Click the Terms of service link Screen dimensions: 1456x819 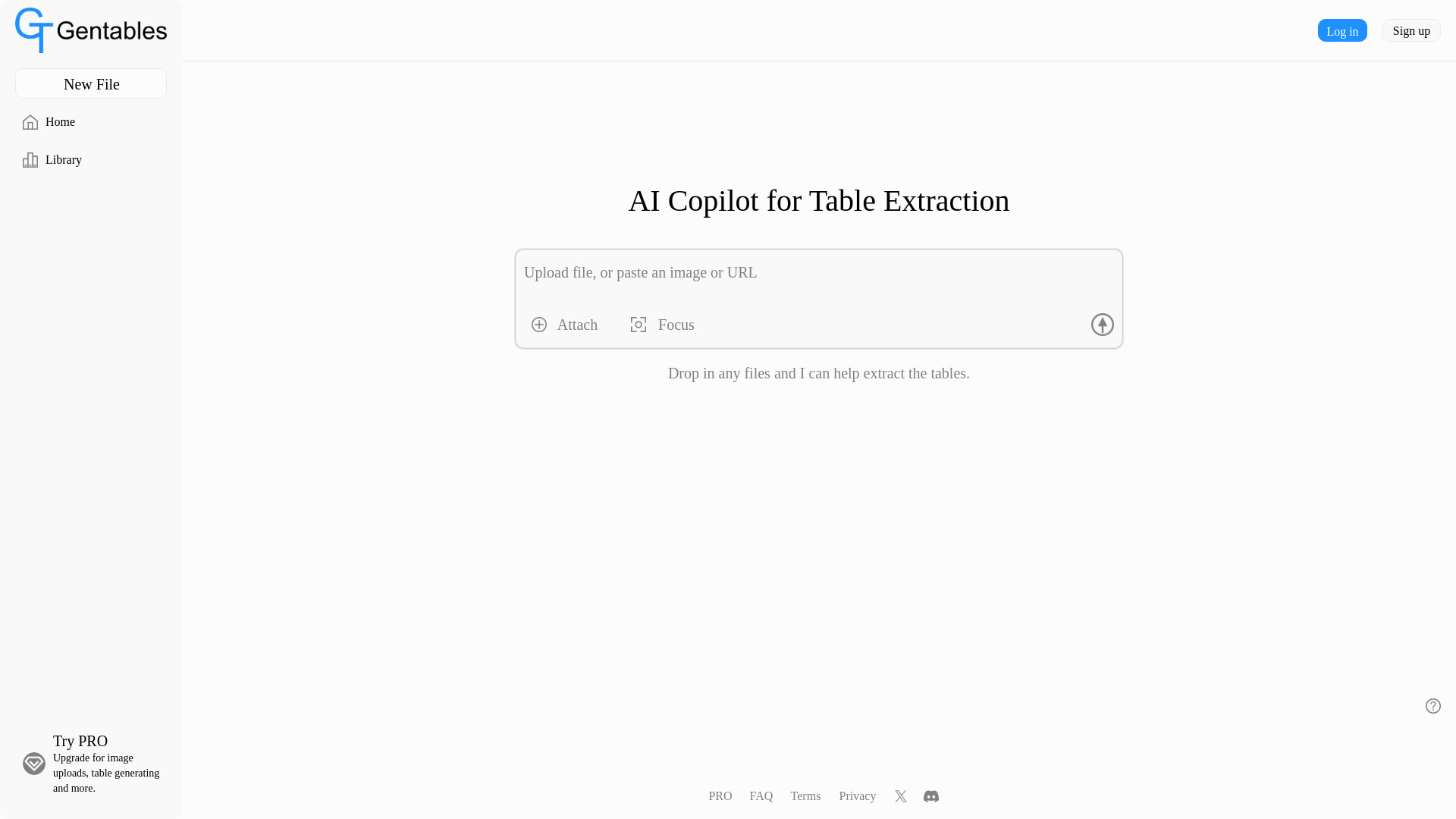coord(805,796)
